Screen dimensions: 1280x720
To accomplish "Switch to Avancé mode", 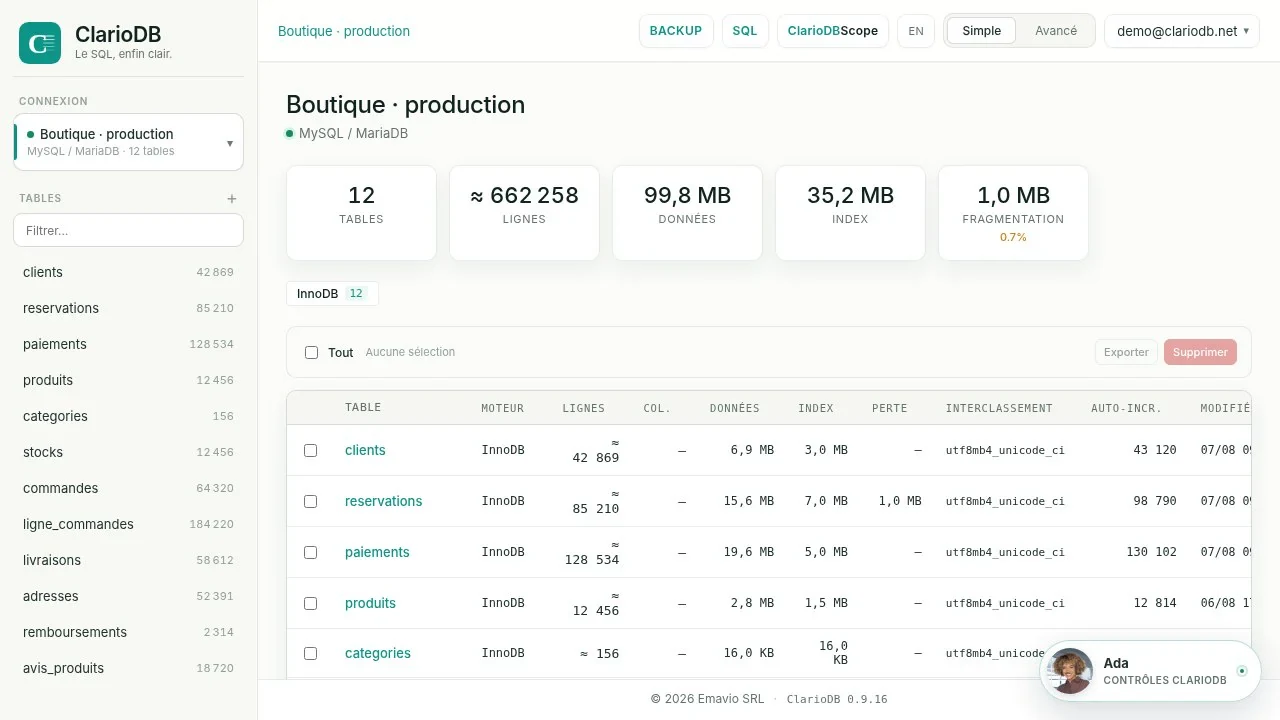I will coord(1056,31).
